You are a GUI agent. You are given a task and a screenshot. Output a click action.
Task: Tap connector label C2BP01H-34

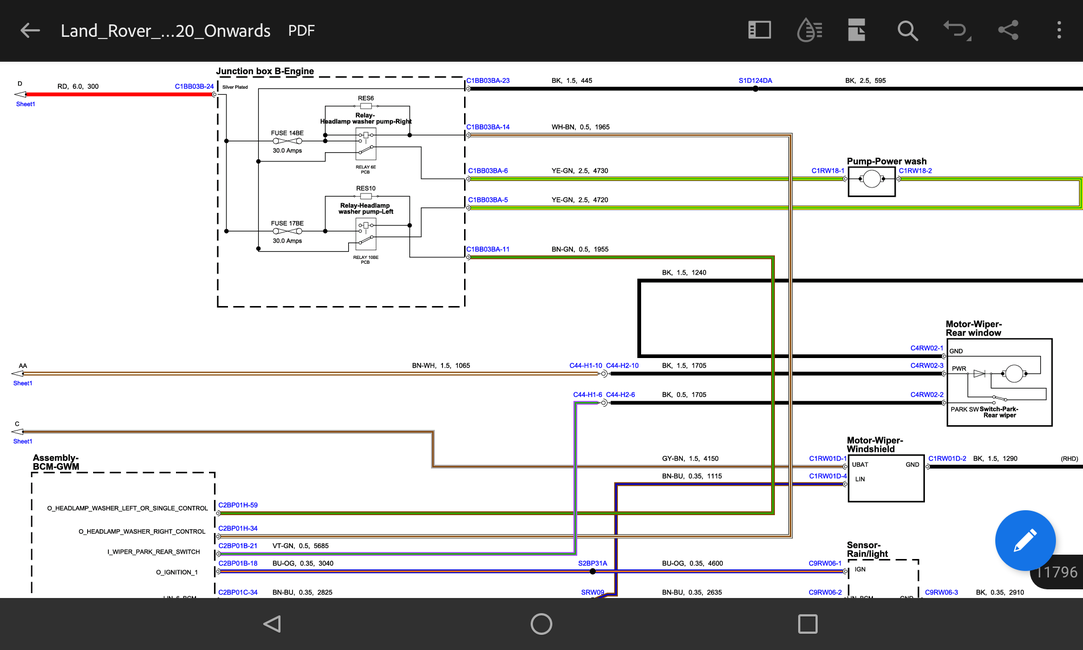238,528
